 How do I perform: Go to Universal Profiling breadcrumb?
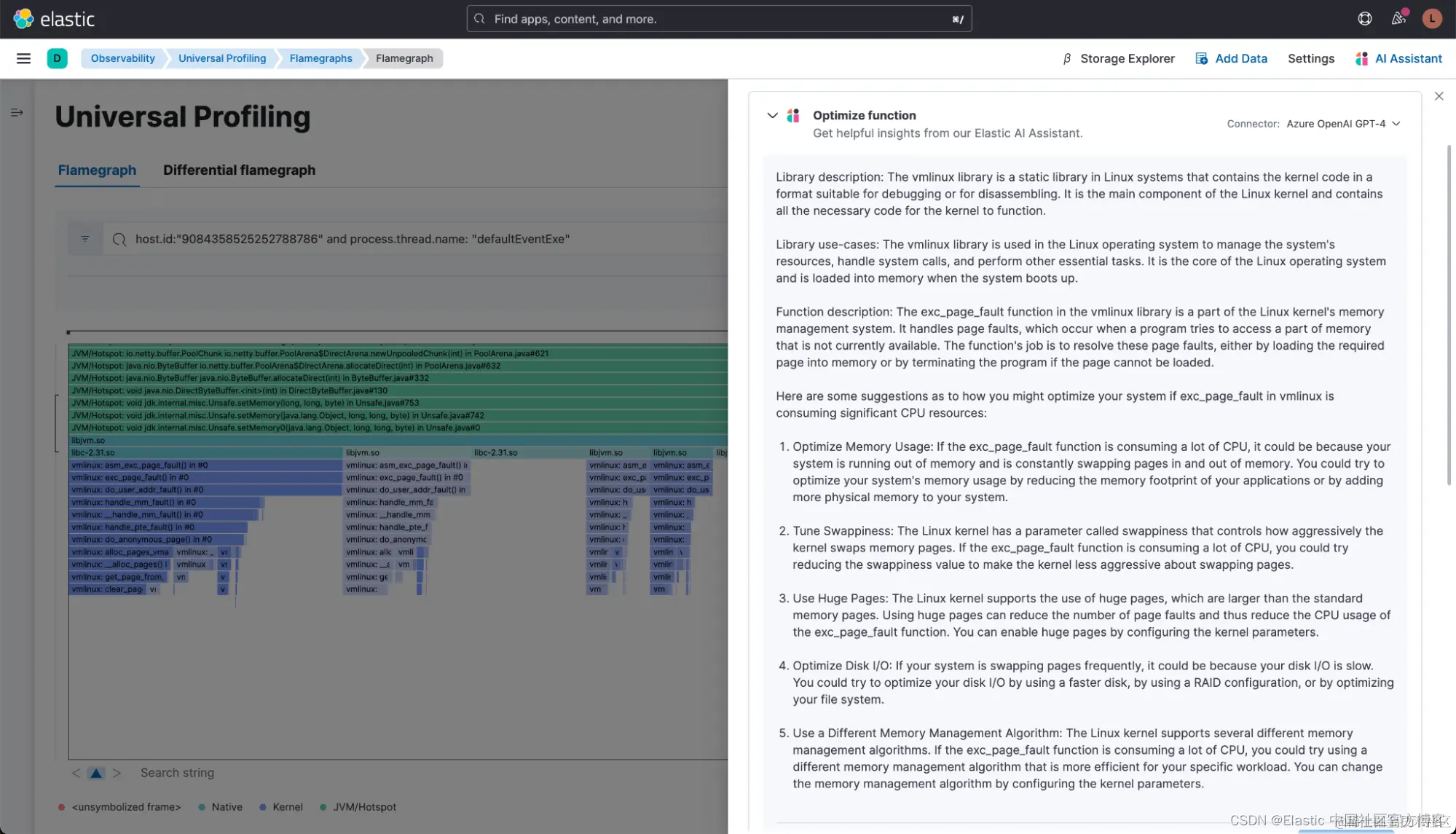222,58
